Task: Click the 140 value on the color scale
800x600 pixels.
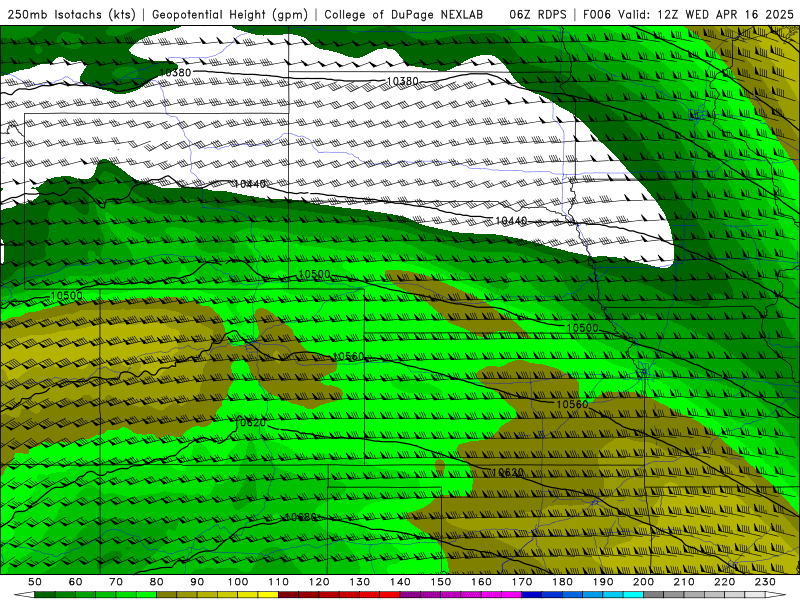Action: coord(400,582)
